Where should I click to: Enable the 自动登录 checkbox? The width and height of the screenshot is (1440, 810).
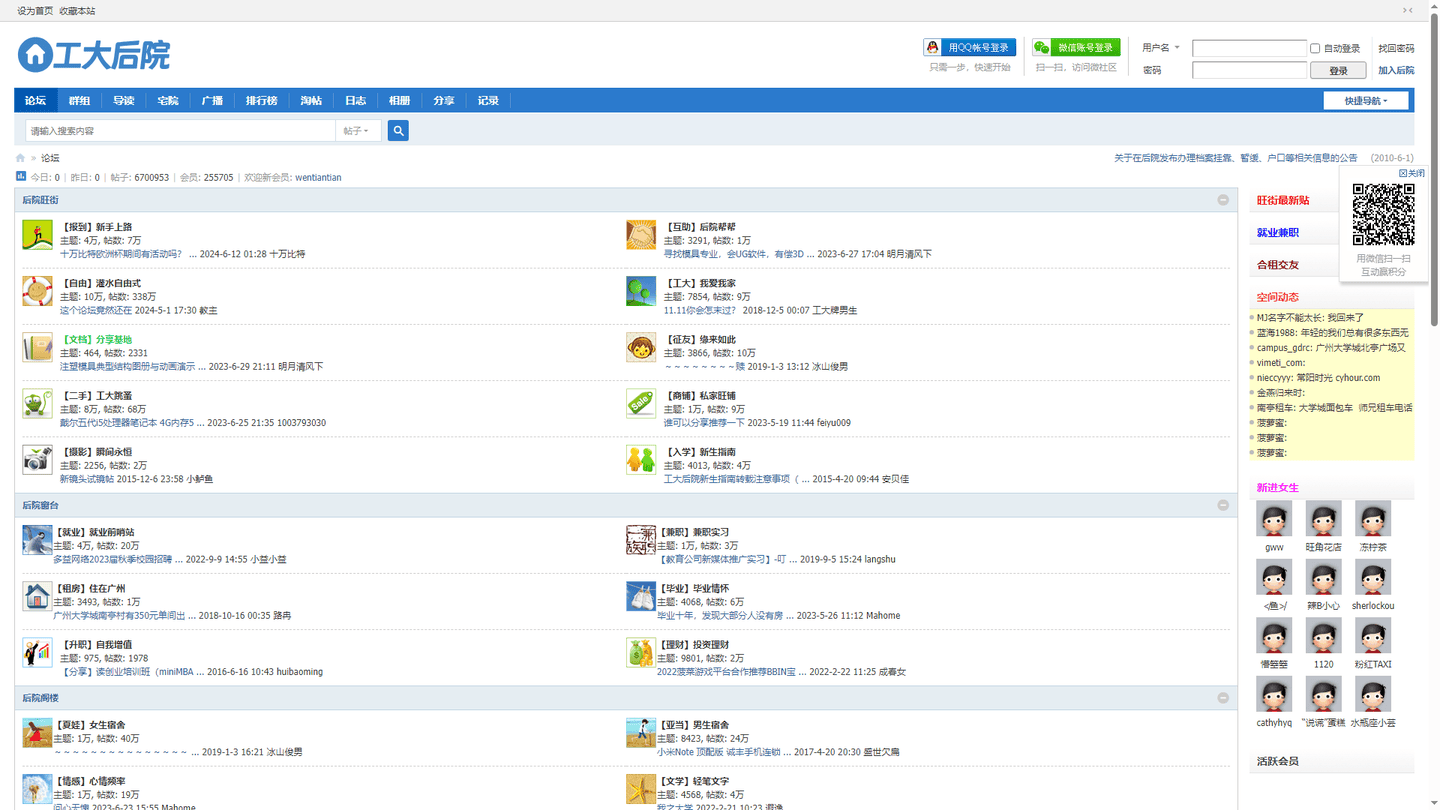1315,48
